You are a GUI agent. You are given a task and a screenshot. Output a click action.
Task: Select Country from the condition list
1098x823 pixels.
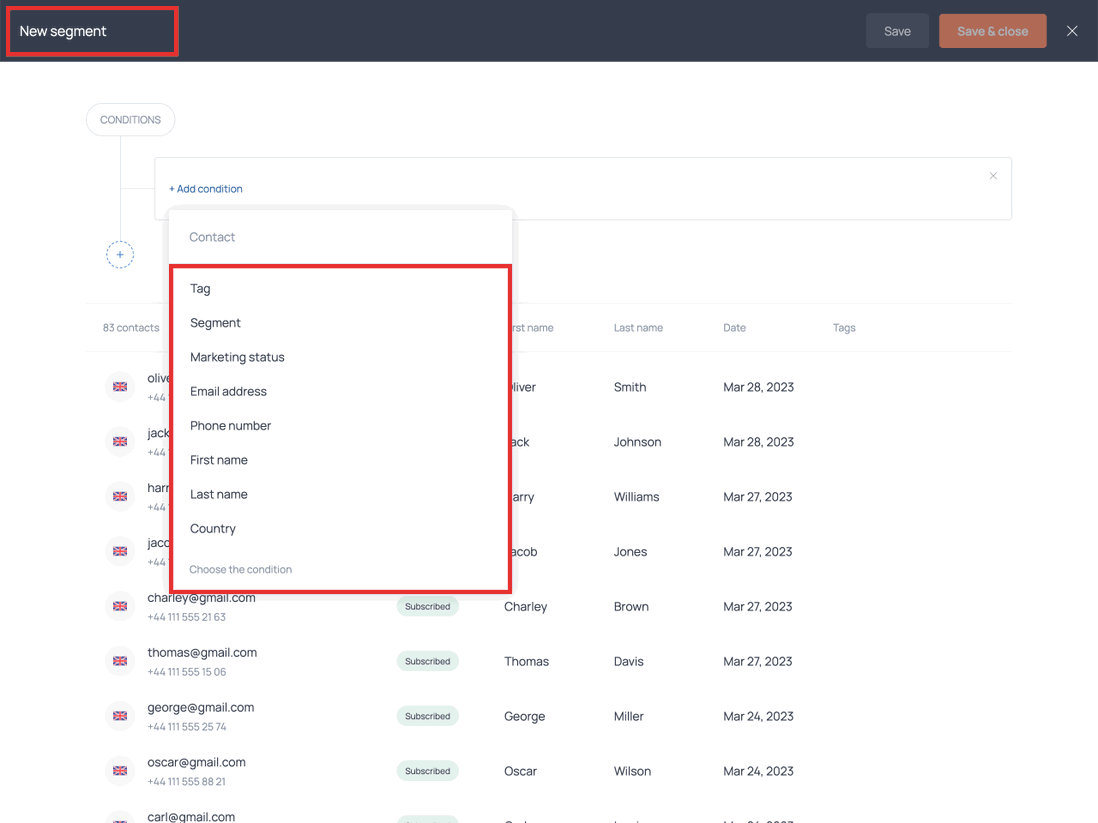[x=213, y=528]
